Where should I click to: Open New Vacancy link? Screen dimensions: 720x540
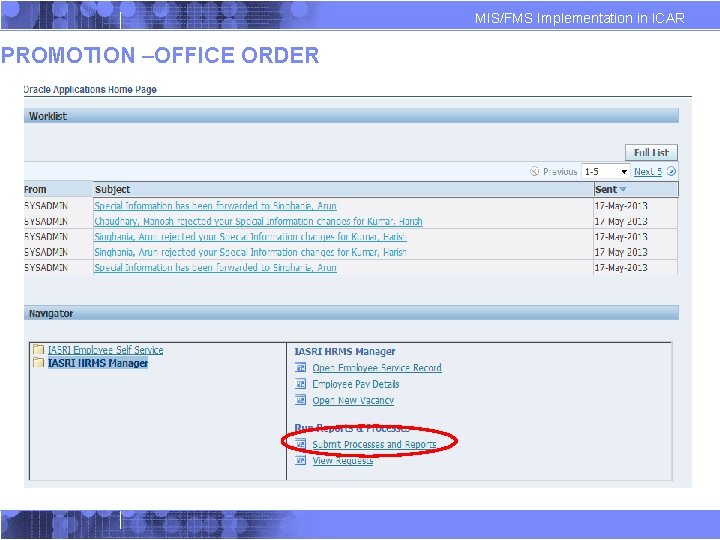(353, 400)
